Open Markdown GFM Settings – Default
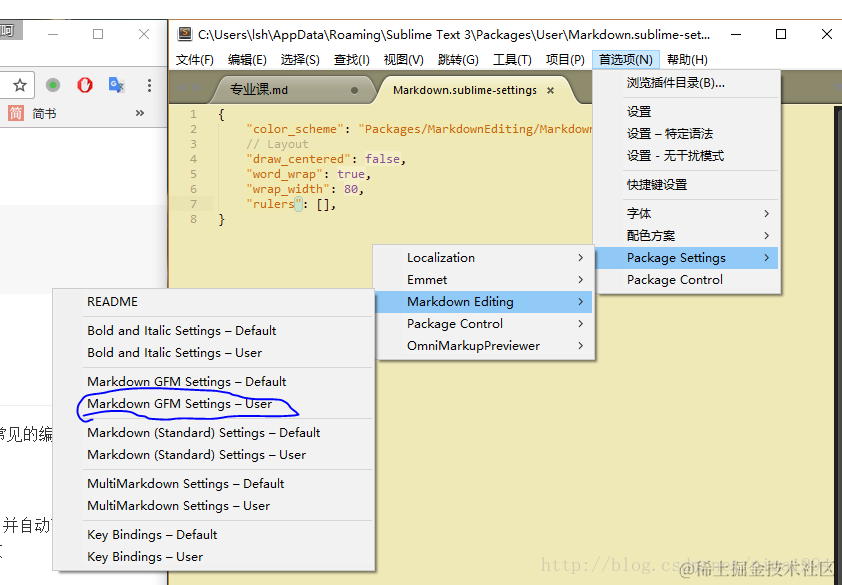 point(214,382)
